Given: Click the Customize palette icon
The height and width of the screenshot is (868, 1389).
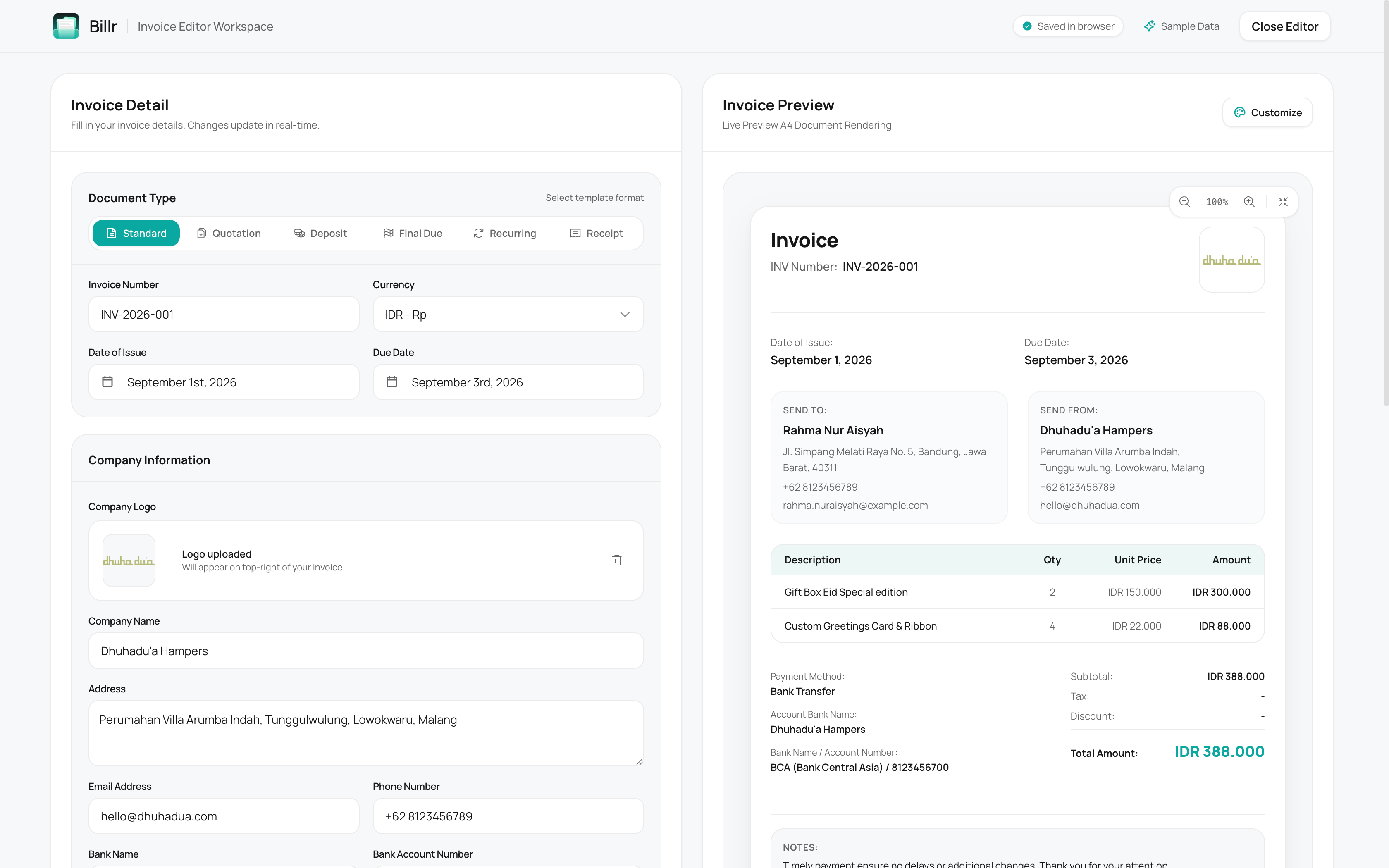Looking at the screenshot, I should (x=1240, y=112).
